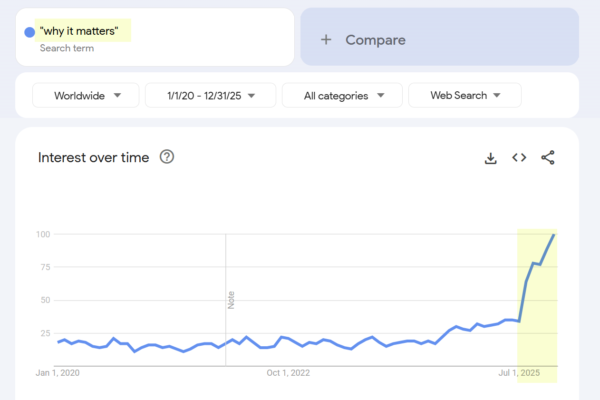
Task: Open the 1/1/20 - 12/31/25 date range dropdown
Action: pos(209,96)
